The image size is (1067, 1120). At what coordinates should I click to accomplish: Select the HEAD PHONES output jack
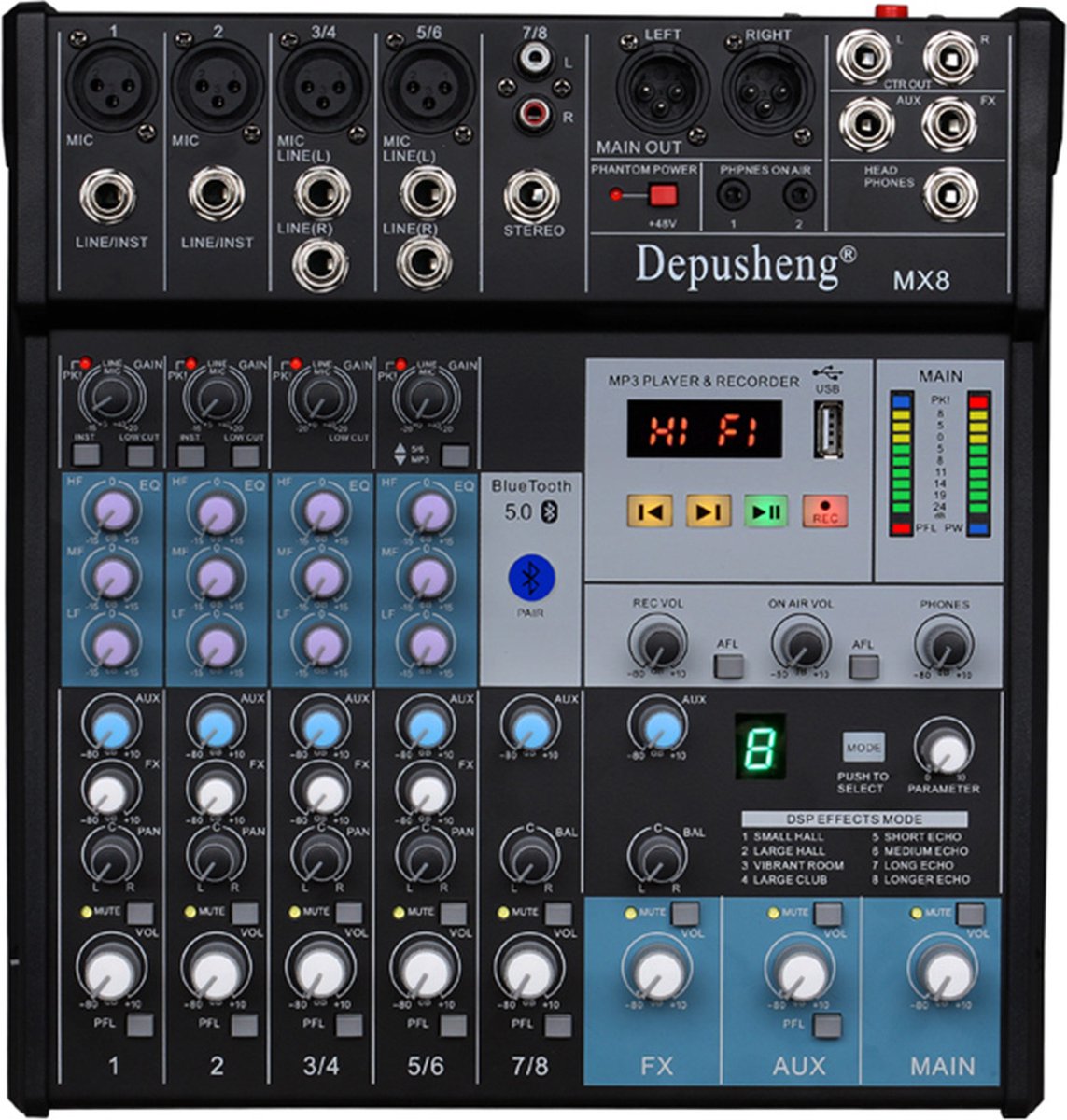click(x=950, y=194)
